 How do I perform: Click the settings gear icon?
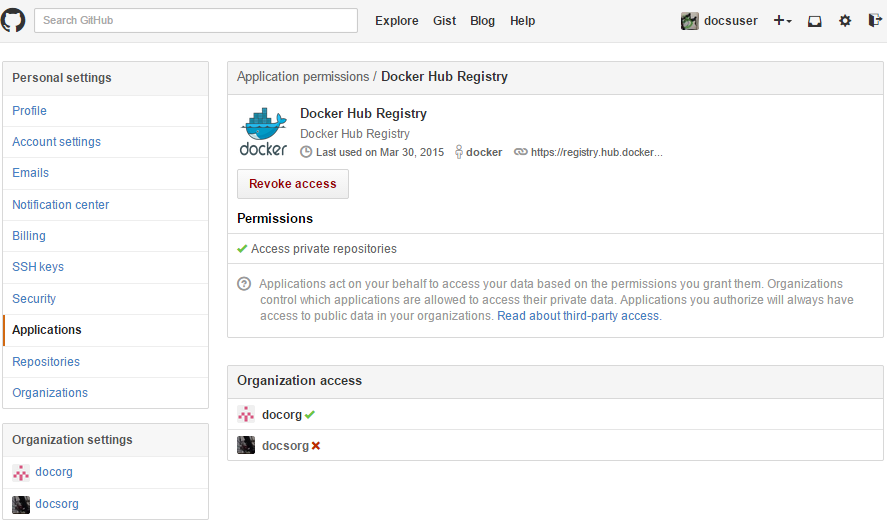click(845, 21)
